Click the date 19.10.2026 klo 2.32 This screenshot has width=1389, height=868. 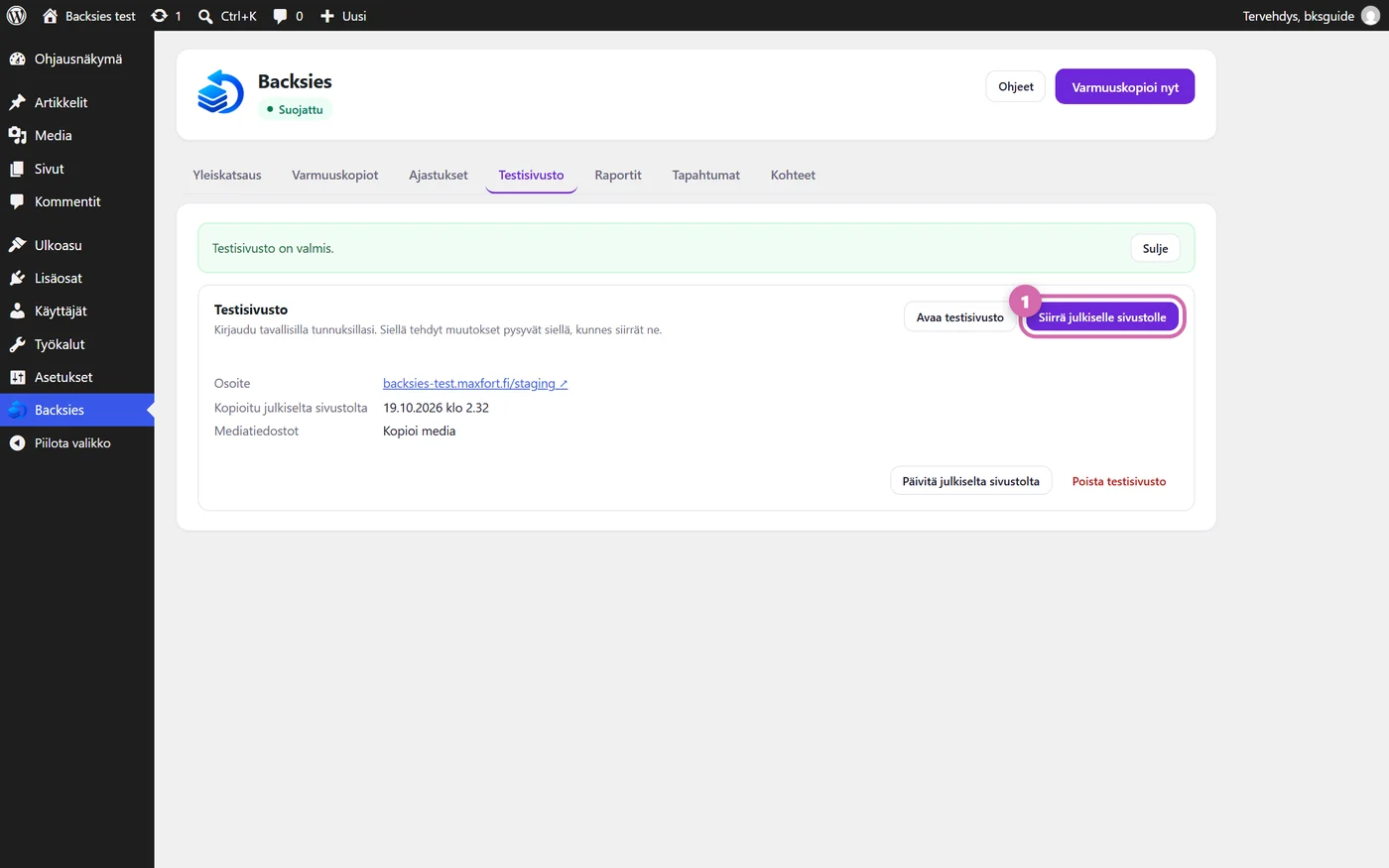point(436,408)
